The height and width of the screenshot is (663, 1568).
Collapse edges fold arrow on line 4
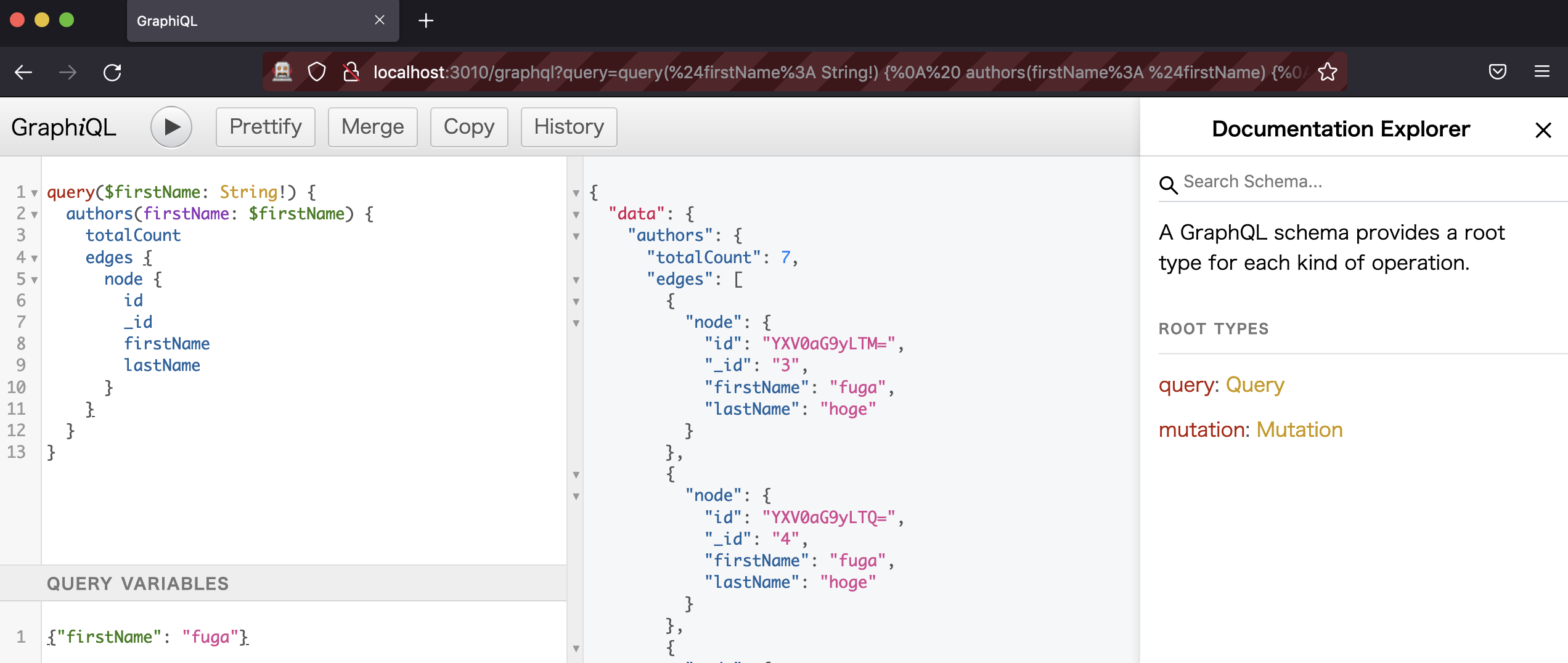tap(35, 259)
